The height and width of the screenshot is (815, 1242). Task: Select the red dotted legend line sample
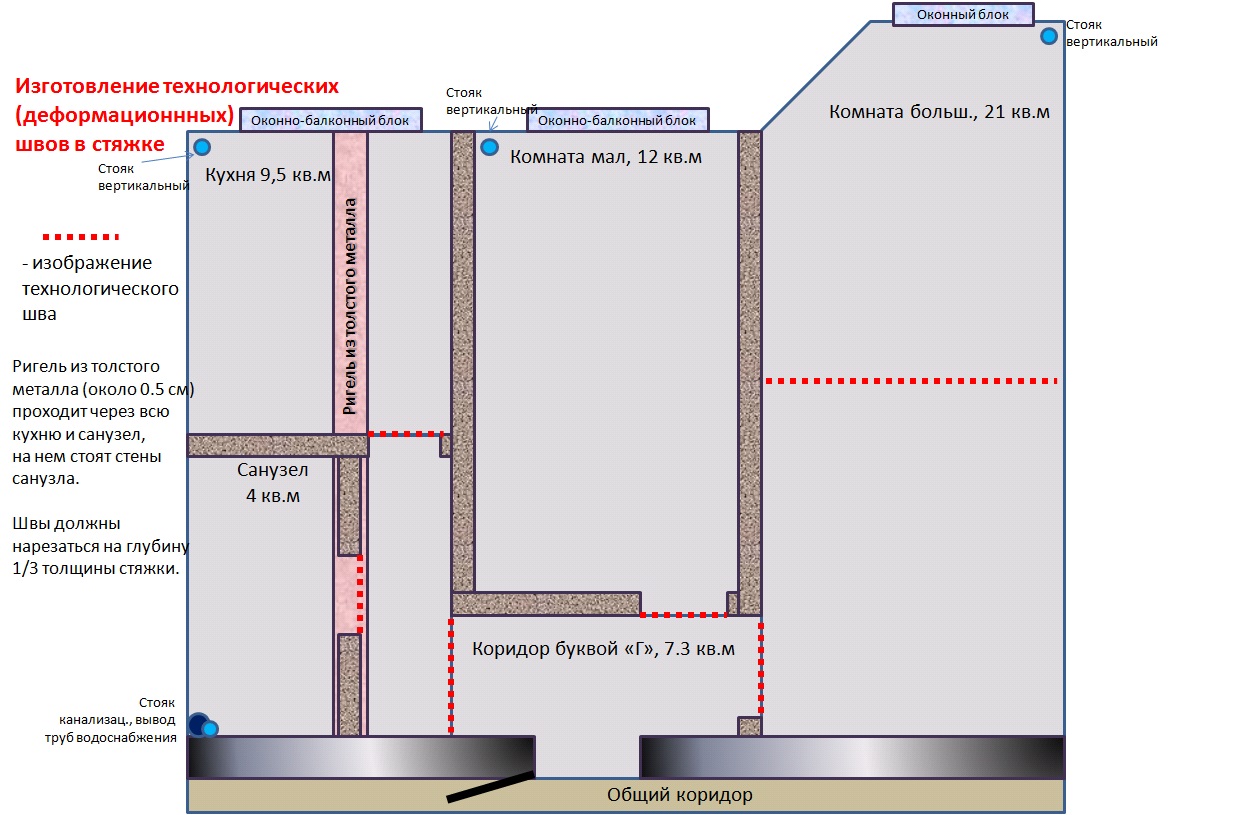point(80,237)
